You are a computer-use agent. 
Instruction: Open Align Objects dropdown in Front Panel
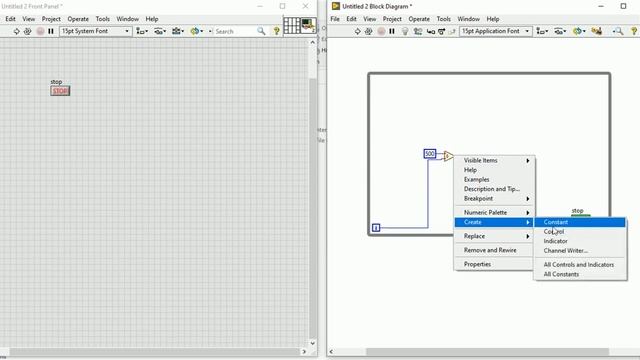142,31
